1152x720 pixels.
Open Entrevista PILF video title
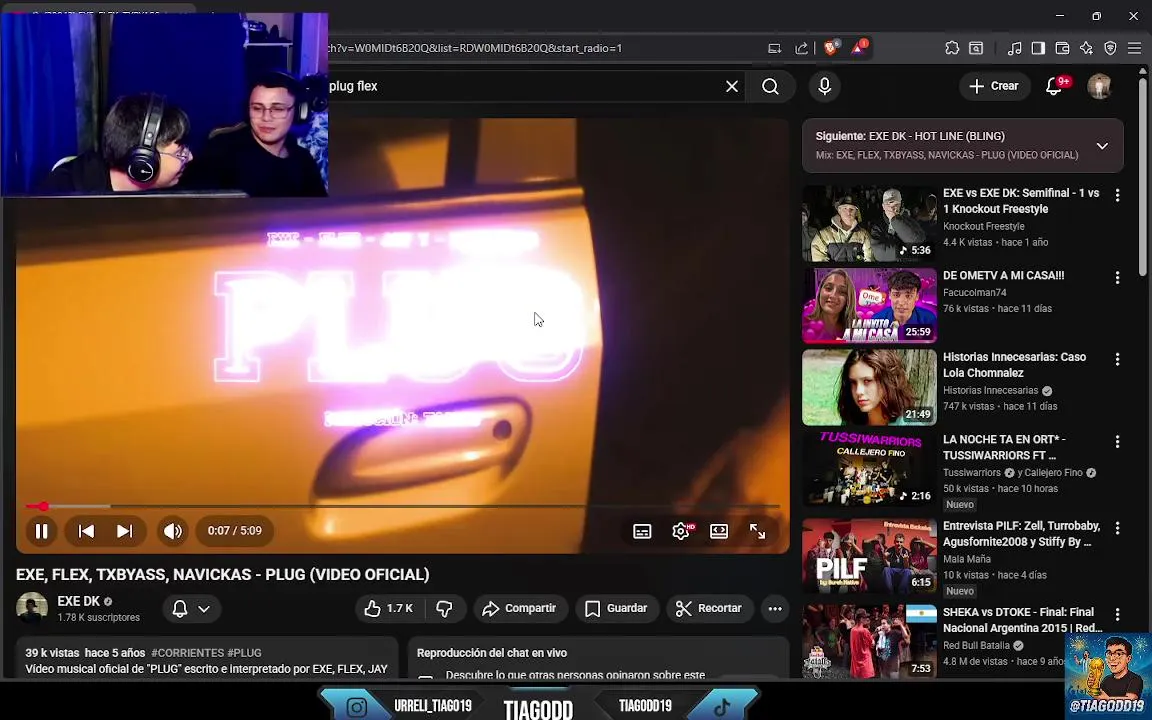(1021, 534)
